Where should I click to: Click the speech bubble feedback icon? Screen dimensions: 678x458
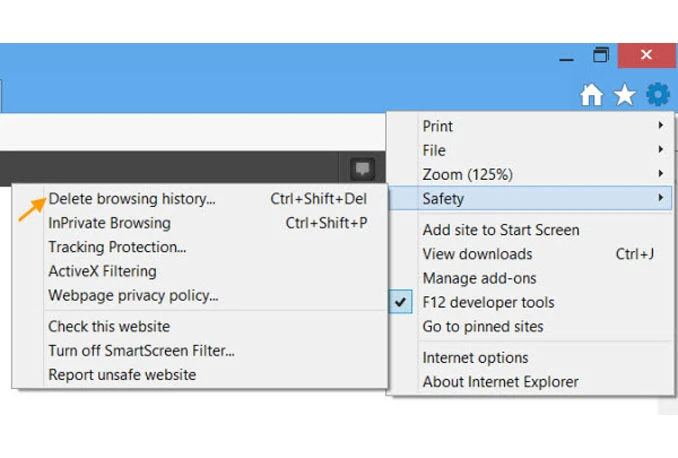tap(362, 169)
